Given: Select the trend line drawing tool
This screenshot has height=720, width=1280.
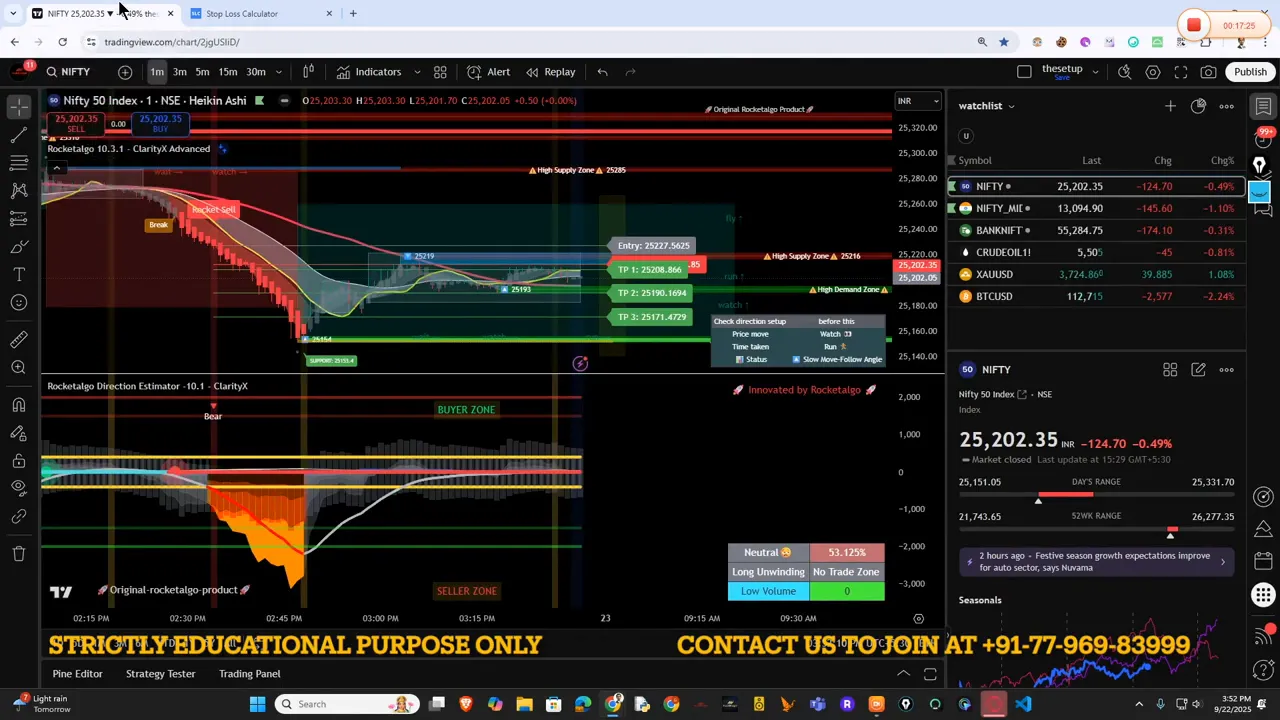Looking at the screenshot, I should (x=18, y=134).
